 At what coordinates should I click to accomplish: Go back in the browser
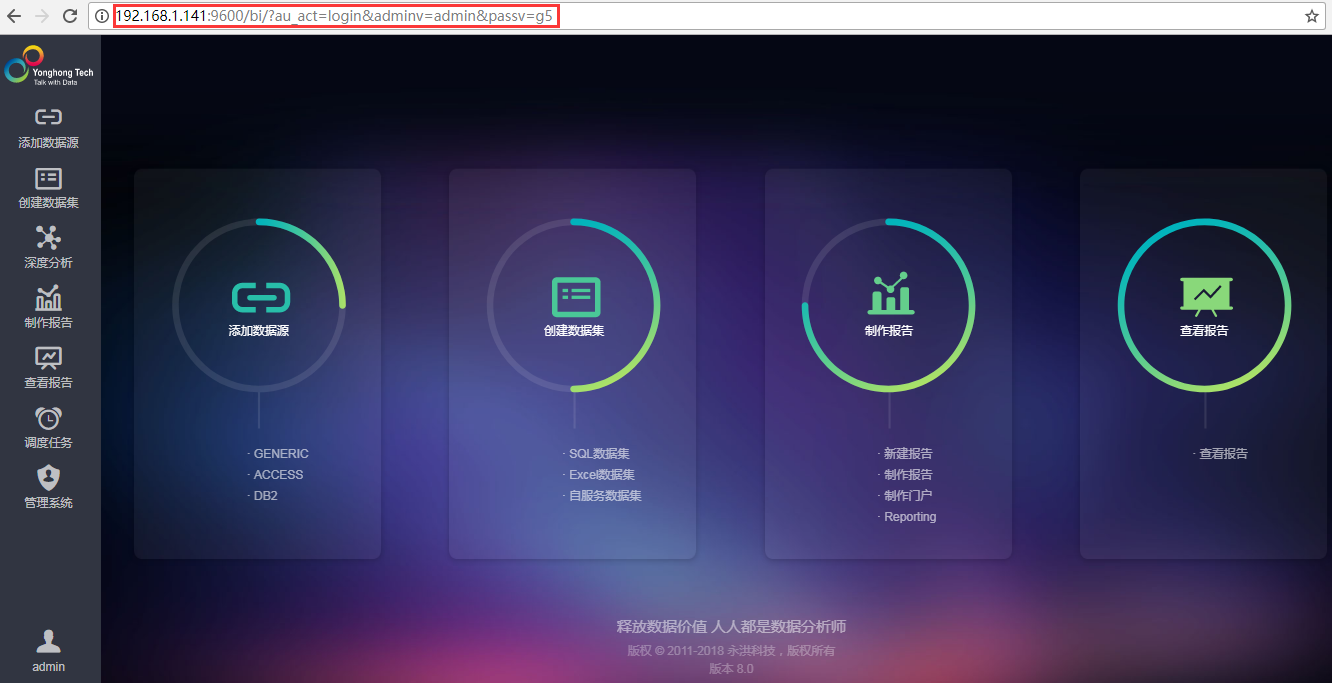pos(14,16)
